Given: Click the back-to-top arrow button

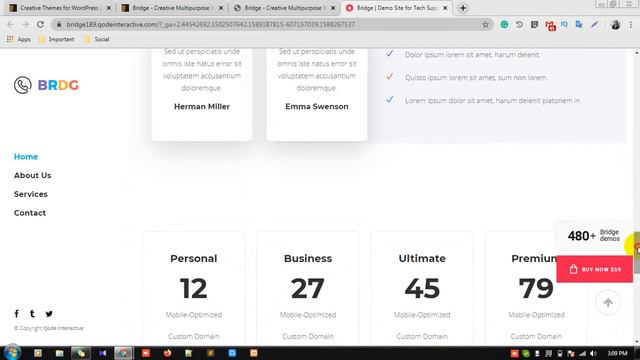Looking at the screenshot, I should point(608,302).
